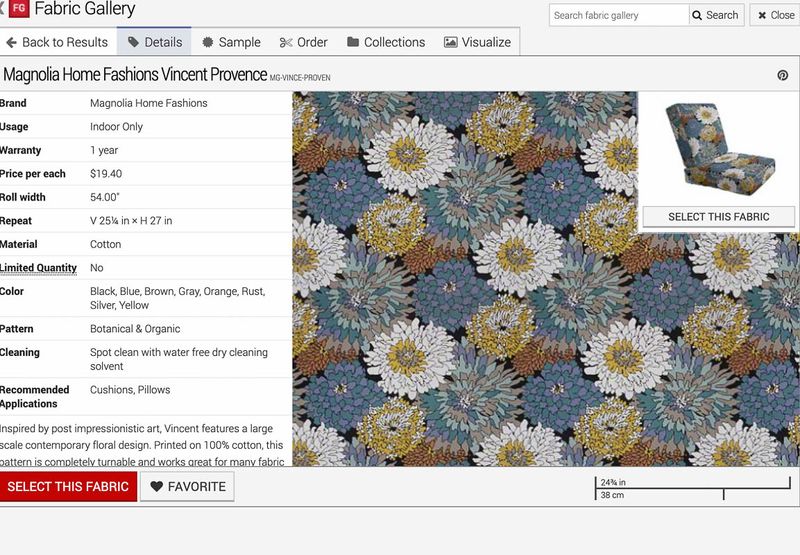This screenshot has height=555, width=800.
Task: Open the cushion preview thumbnail
Action: coord(719,149)
